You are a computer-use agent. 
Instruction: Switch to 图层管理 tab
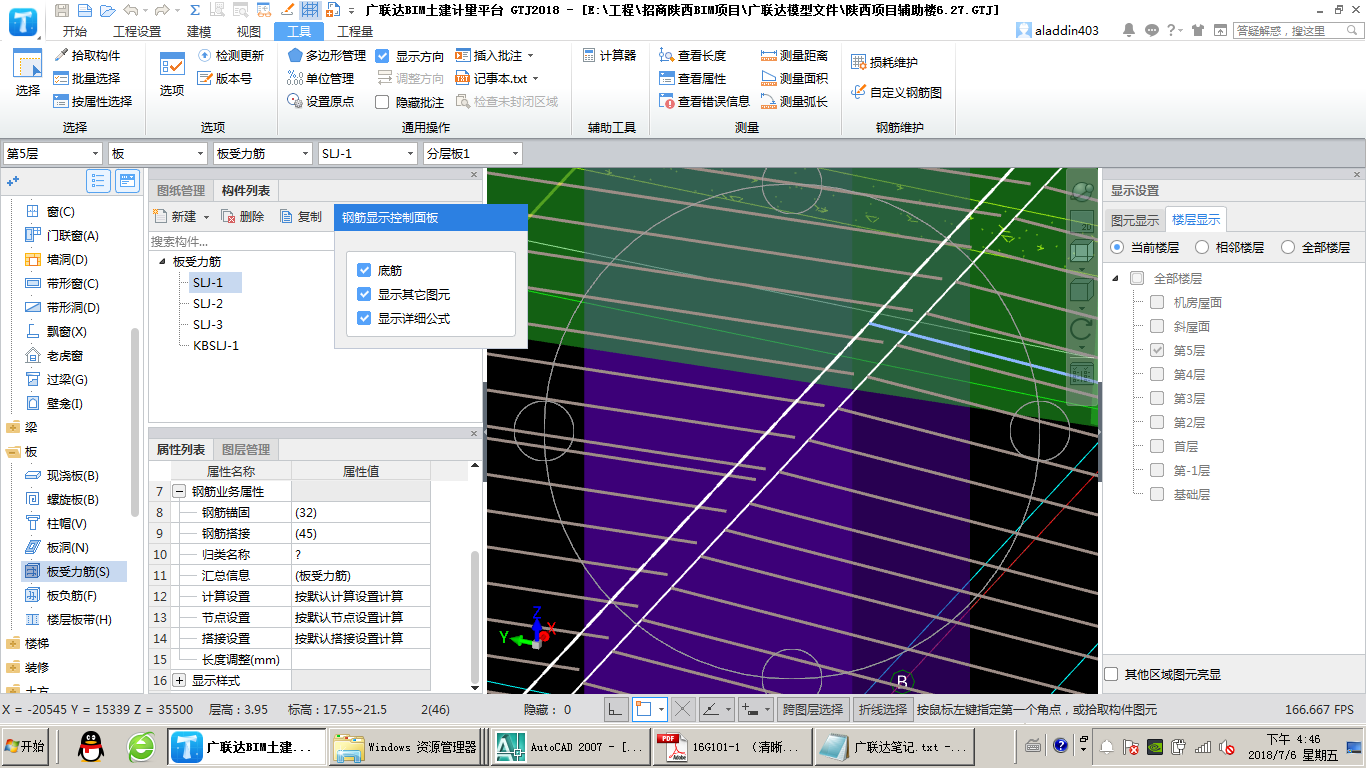pyautogui.click(x=246, y=450)
